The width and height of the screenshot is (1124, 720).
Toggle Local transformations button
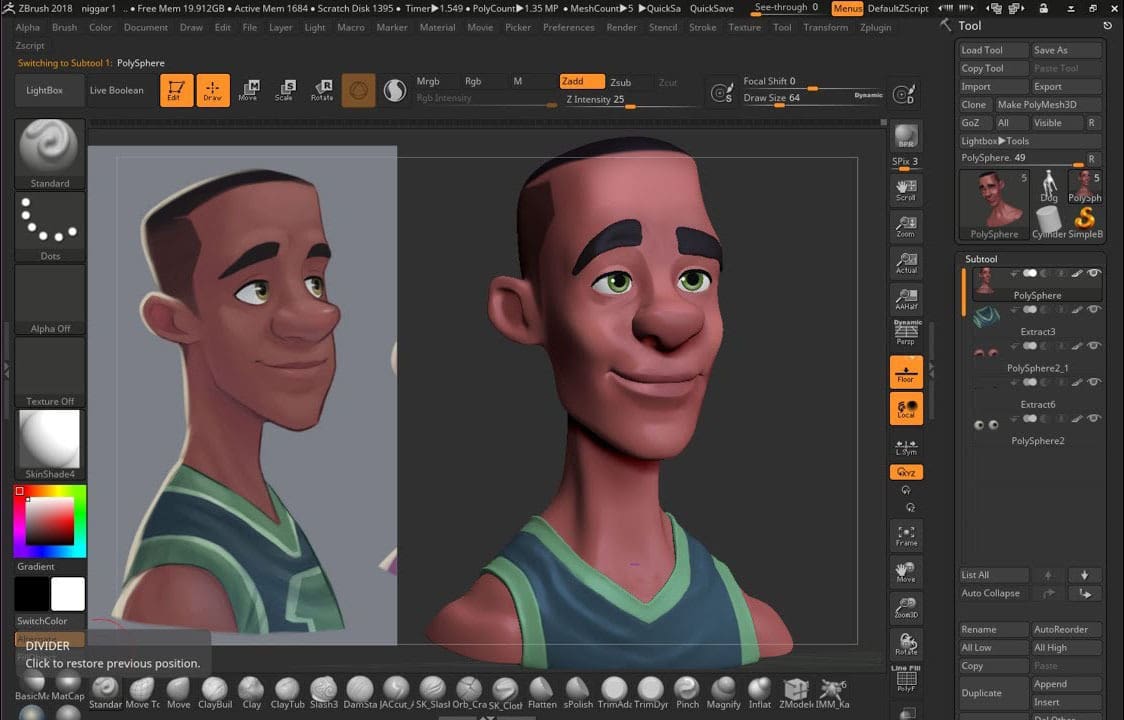click(x=906, y=409)
